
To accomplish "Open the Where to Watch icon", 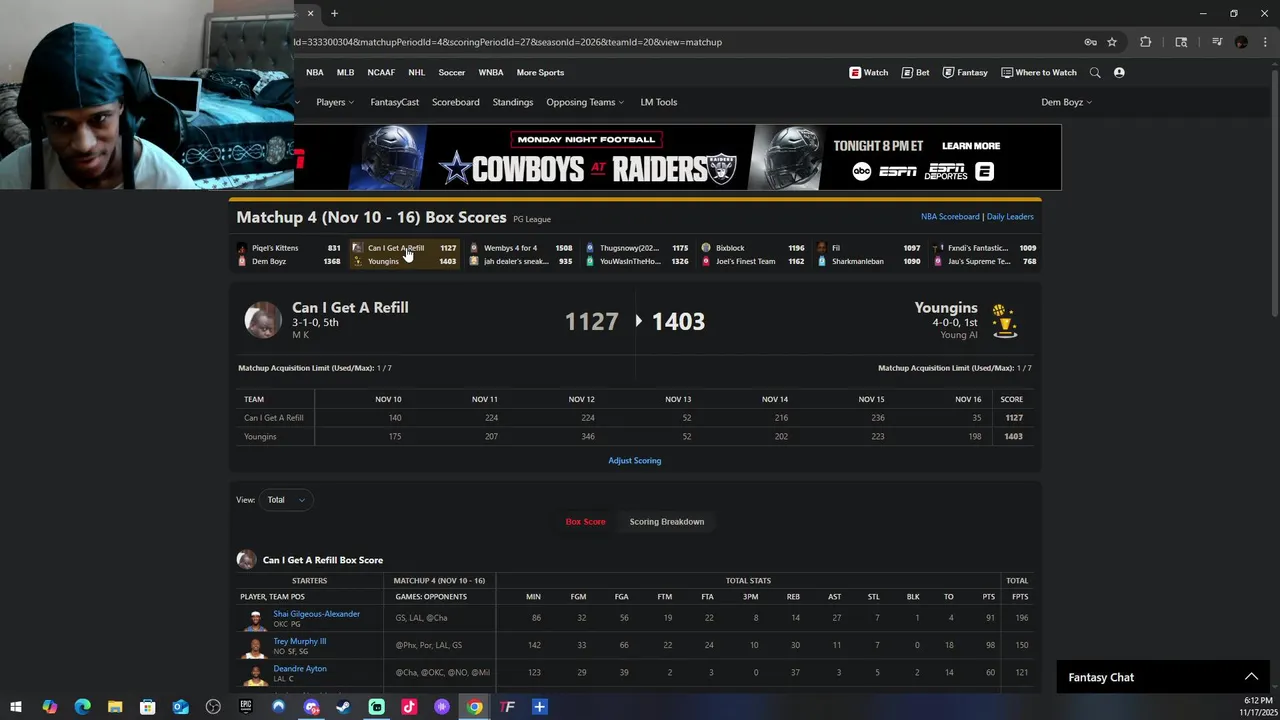I will point(1038,72).
